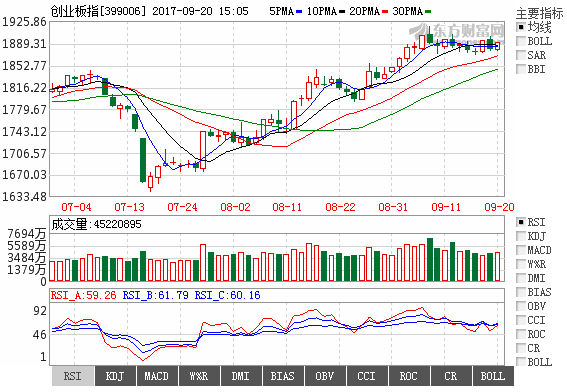Enable the CR checkbox in right list

point(521,348)
